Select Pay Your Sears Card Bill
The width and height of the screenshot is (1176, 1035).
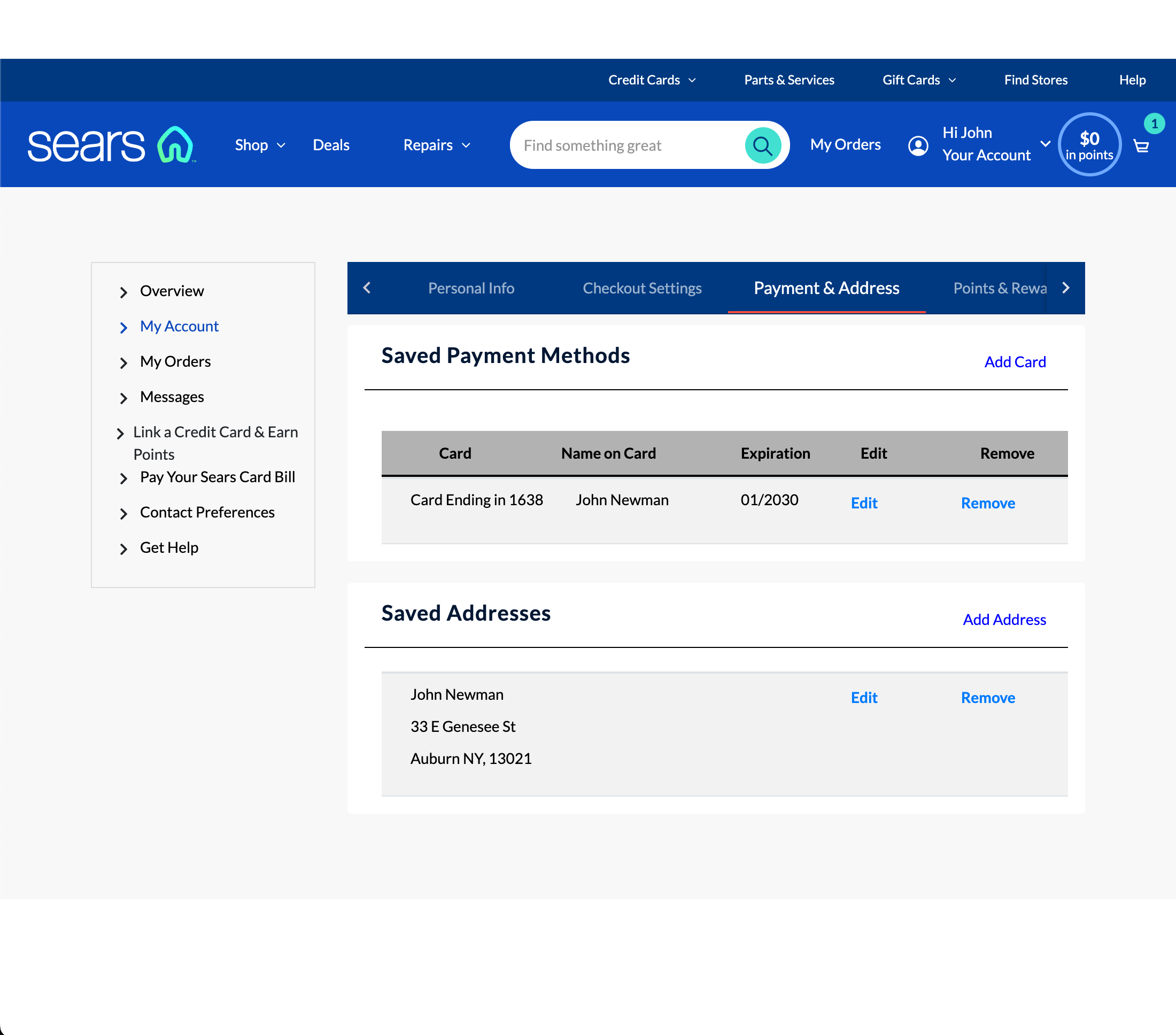[x=218, y=477]
